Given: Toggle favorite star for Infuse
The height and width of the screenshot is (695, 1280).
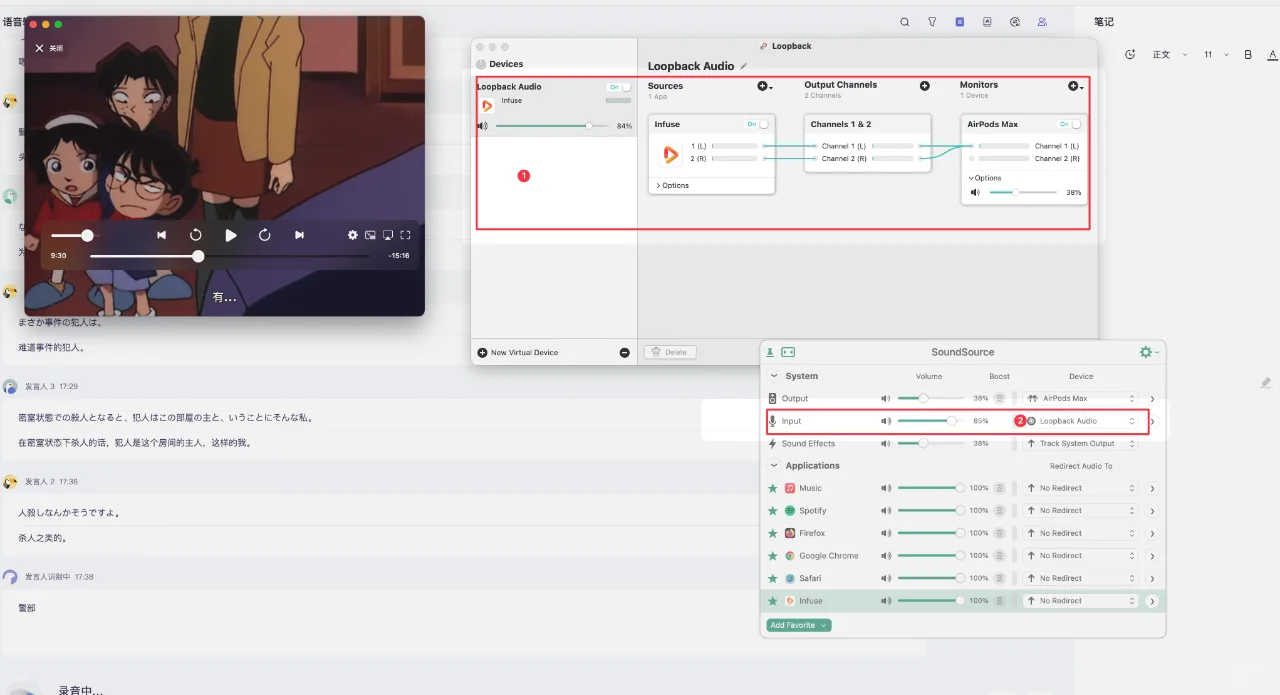Looking at the screenshot, I should coord(773,600).
